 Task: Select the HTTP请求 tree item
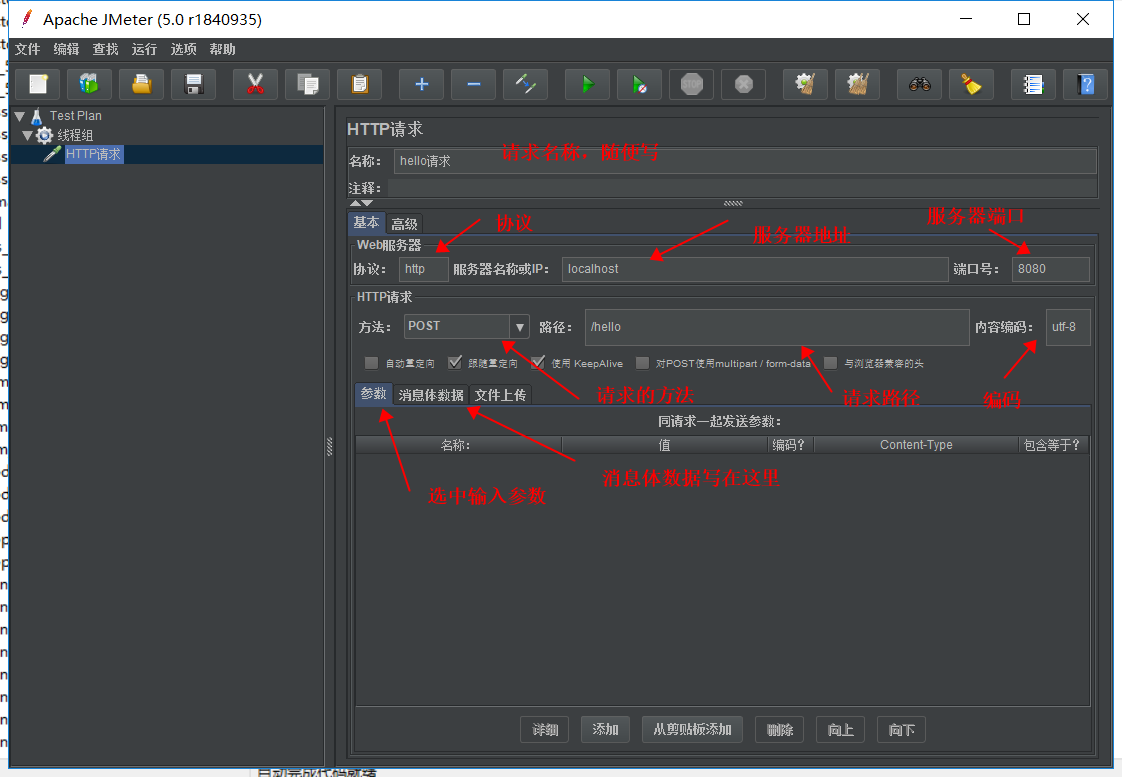click(94, 154)
